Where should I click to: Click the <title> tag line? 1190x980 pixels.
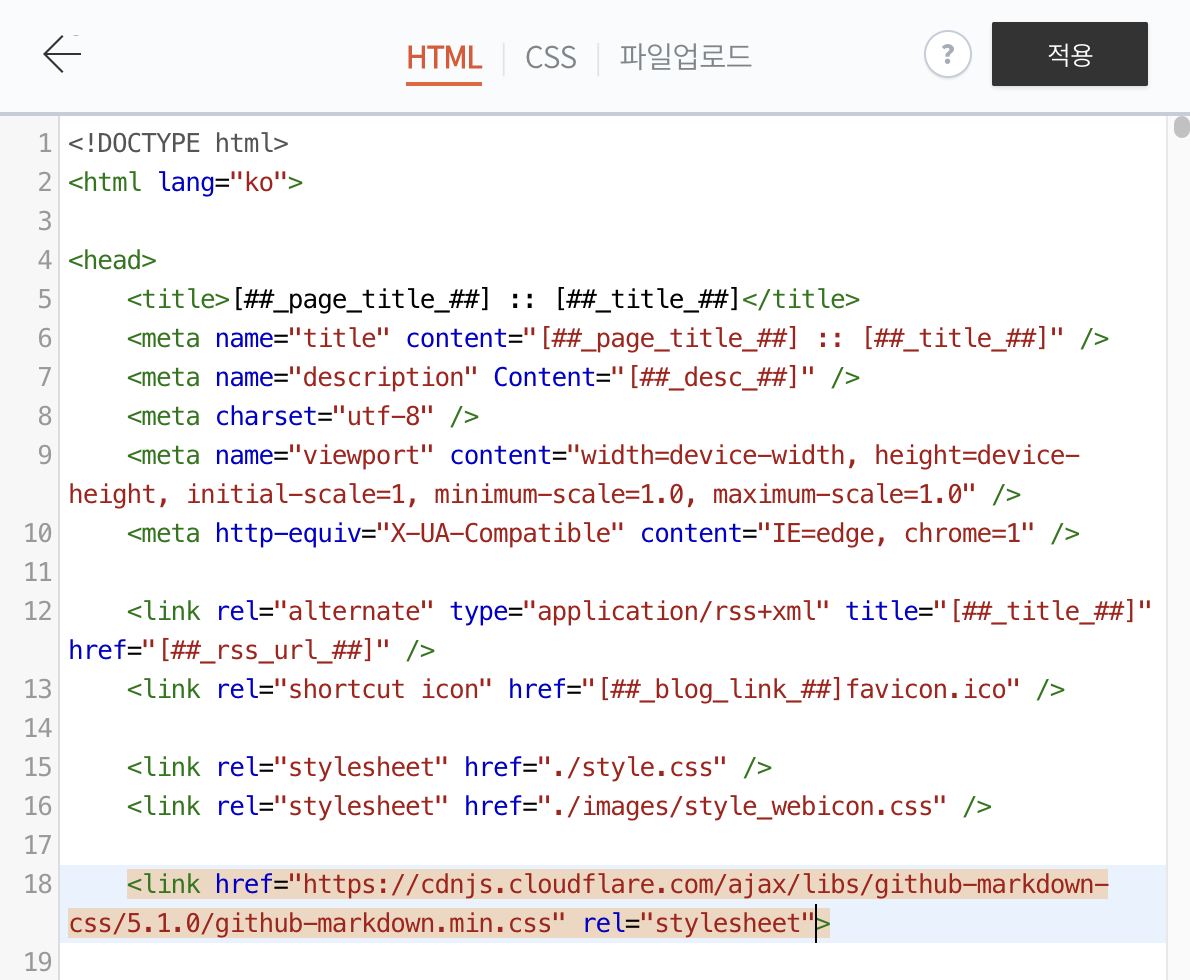point(493,299)
